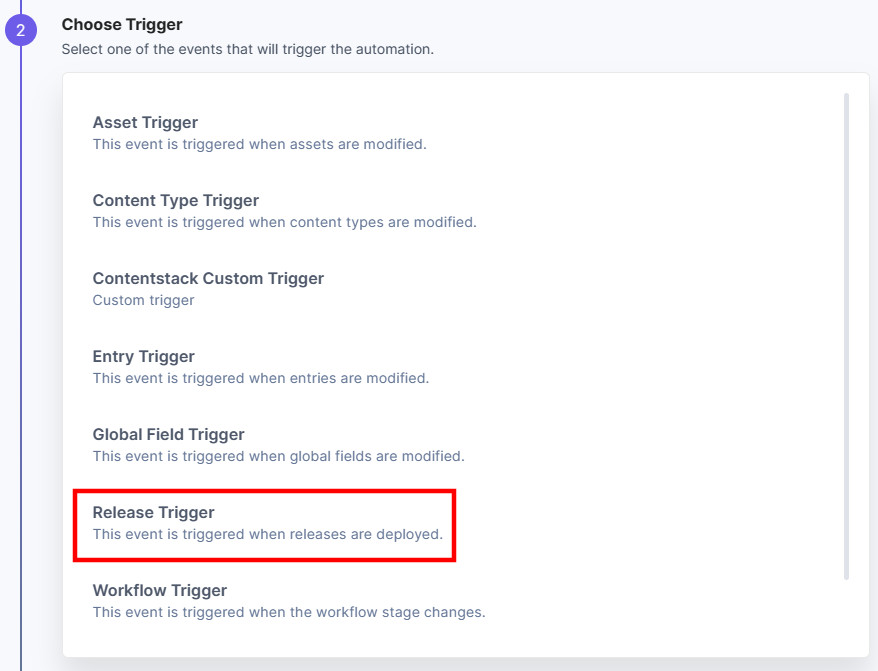The width and height of the screenshot is (878, 671).
Task: Pick the Contentstack Custom Trigger title
Action: tap(208, 278)
